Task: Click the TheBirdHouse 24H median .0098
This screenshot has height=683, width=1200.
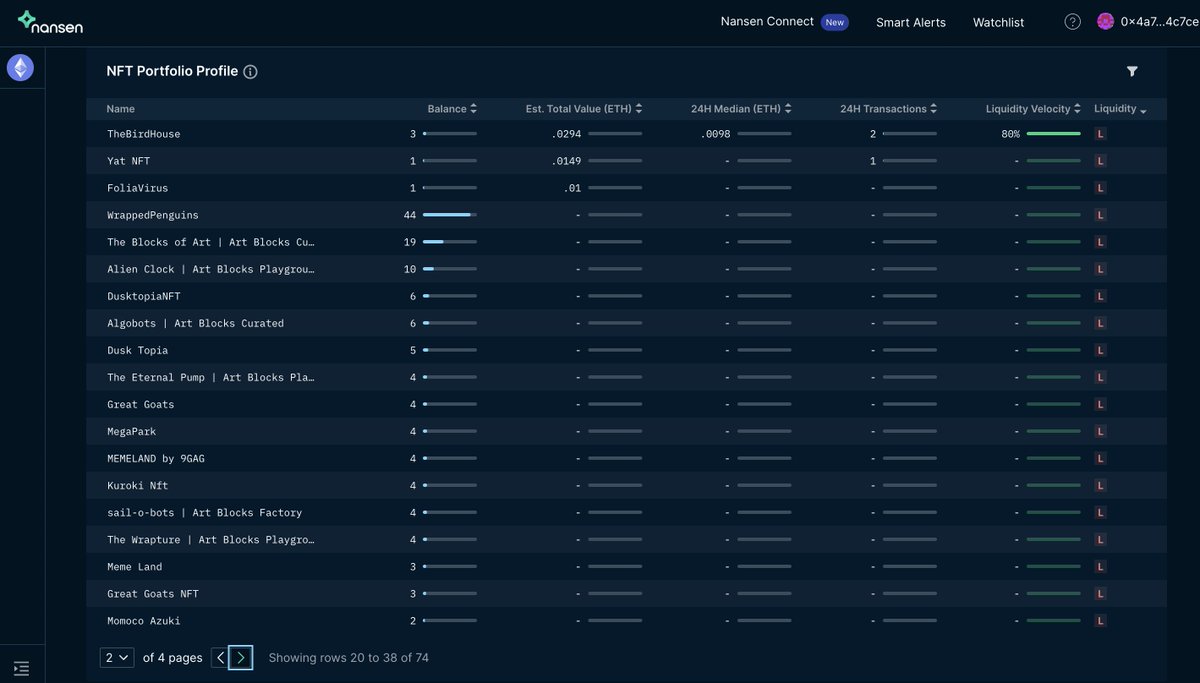Action: point(715,134)
